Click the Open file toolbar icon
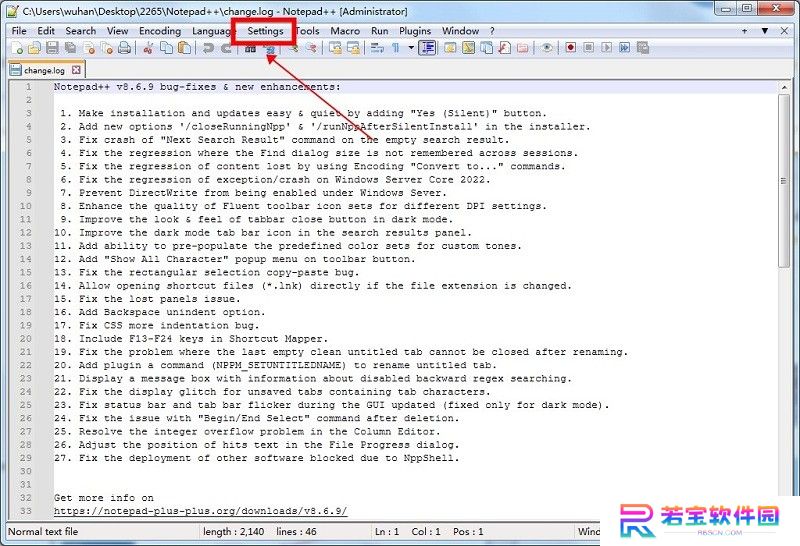 (34, 48)
